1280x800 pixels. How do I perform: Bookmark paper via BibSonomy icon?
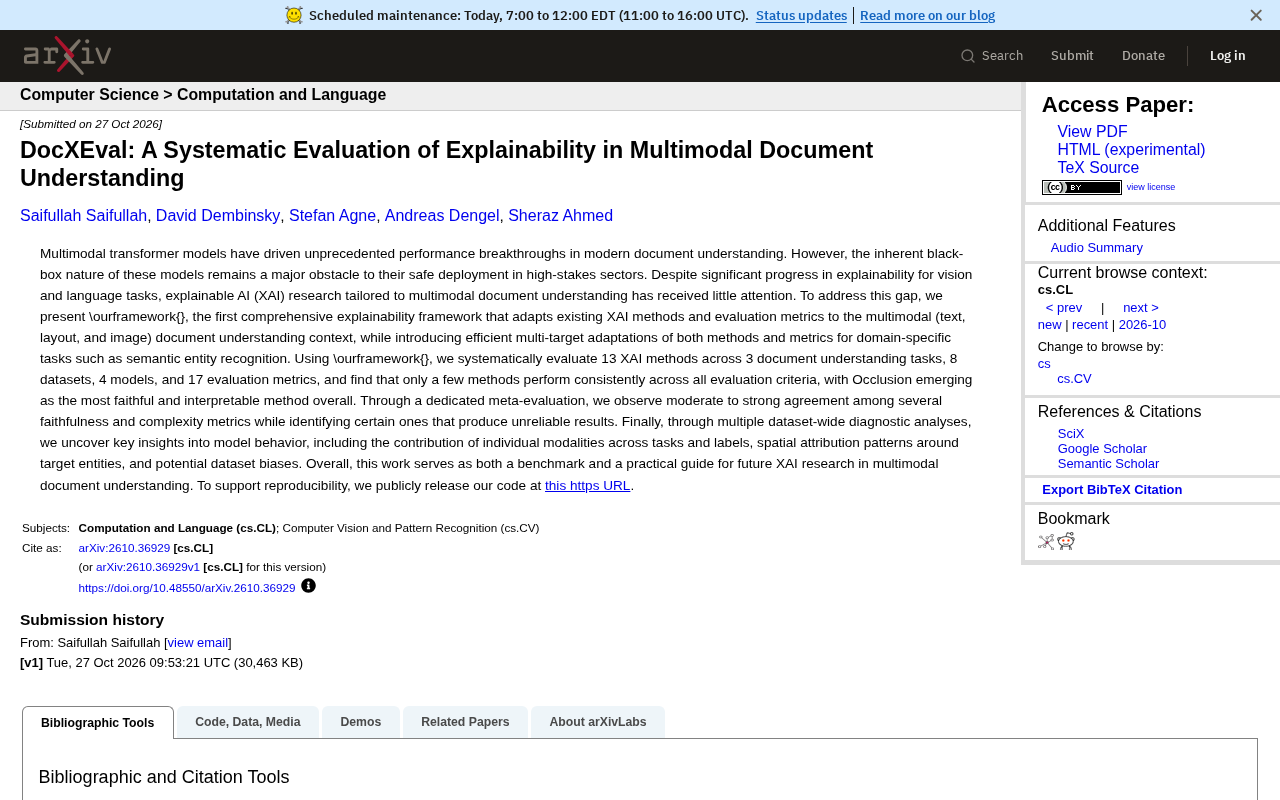(x=1046, y=542)
